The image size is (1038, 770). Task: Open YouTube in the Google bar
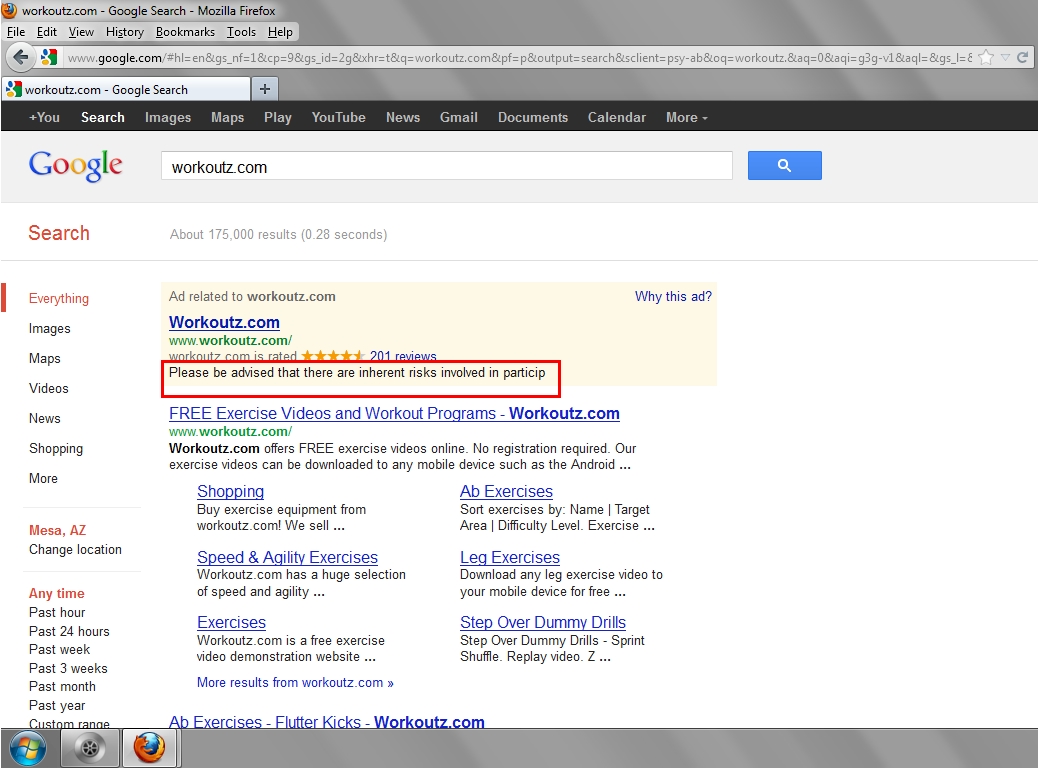click(x=338, y=117)
